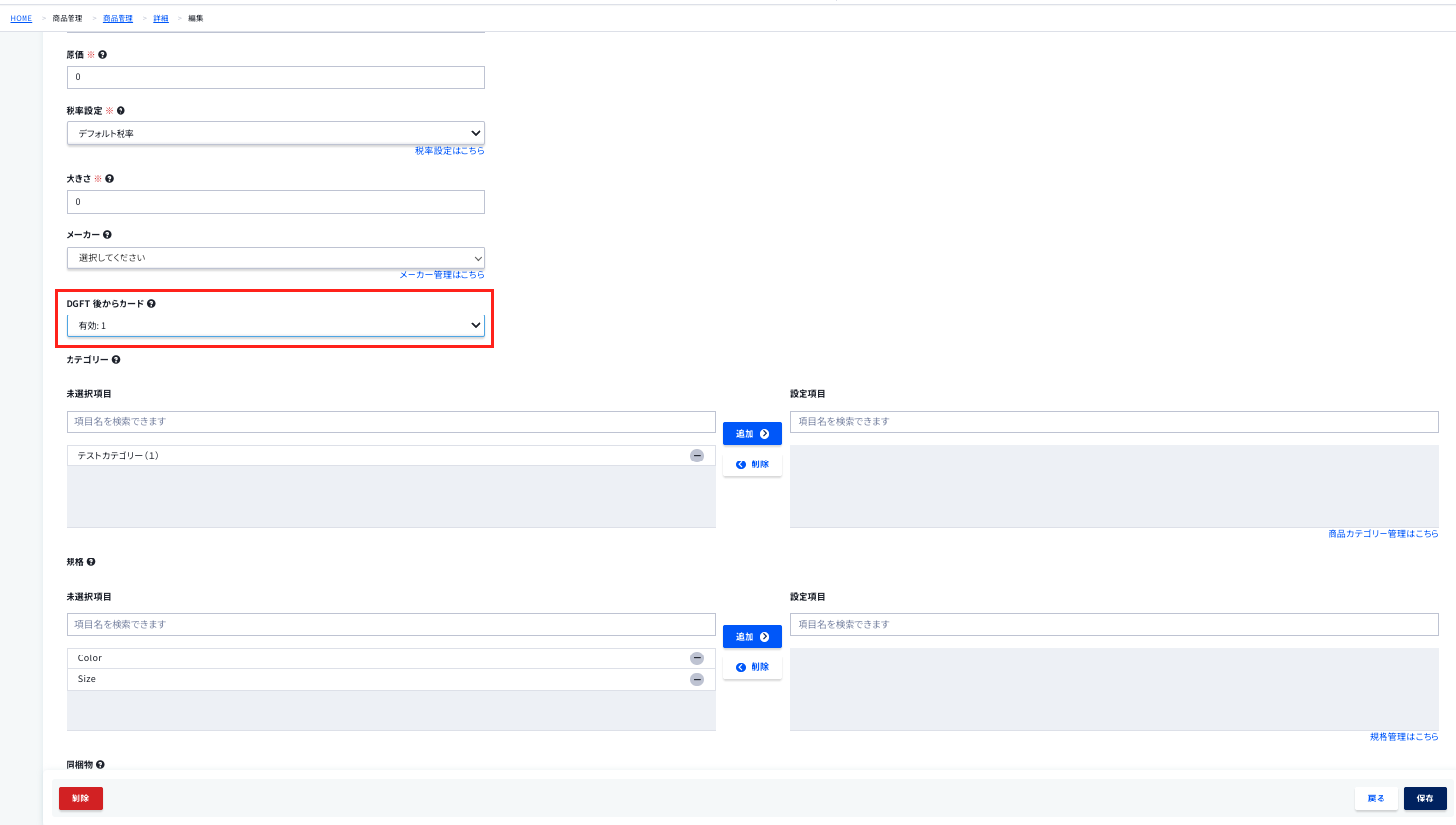This screenshot has height=825, width=1456.
Task: Open 商品カテゴリー管理はこちら link
Action: coord(1383,534)
